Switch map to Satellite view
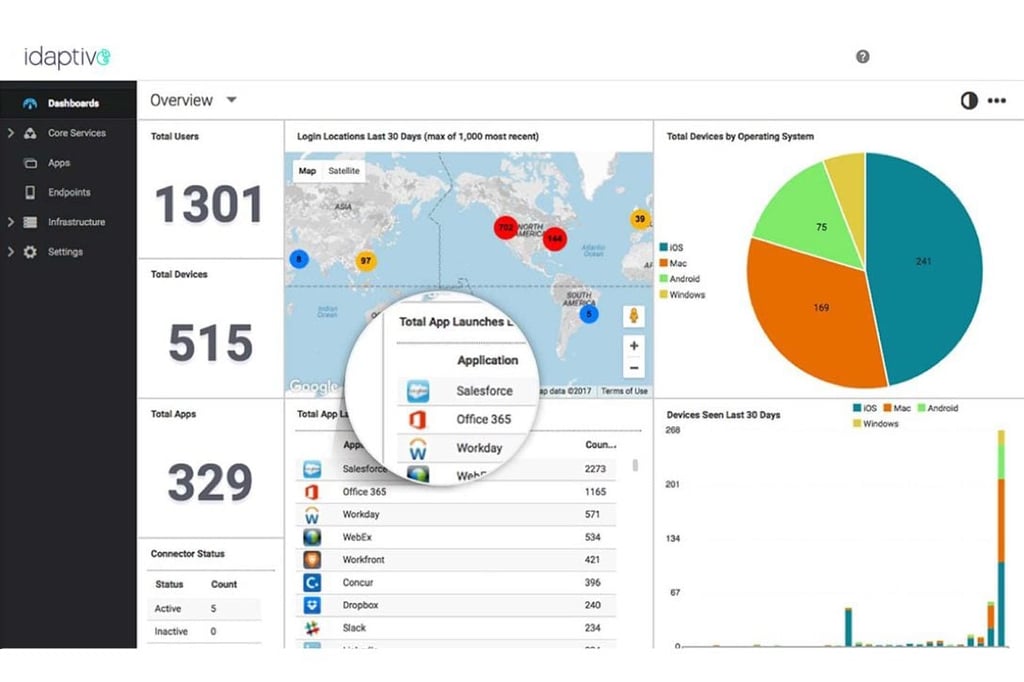Image resolution: width=1024 pixels, height=682 pixels. click(x=344, y=170)
